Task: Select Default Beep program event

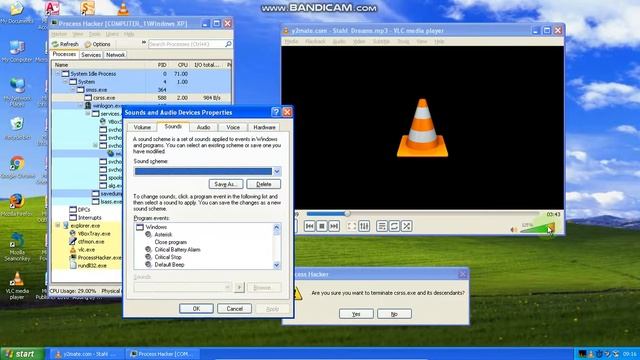Action: (x=169, y=264)
